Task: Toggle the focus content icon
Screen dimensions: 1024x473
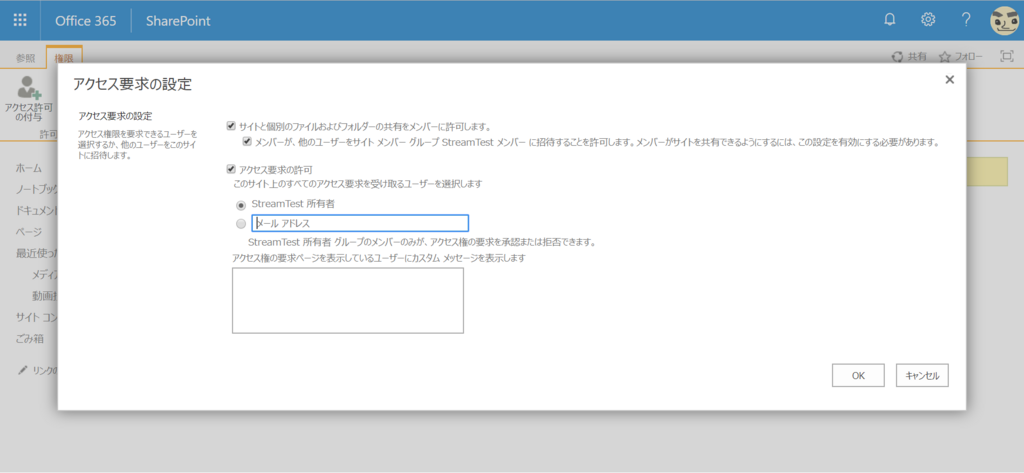Action: pyautogui.click(x=1007, y=56)
